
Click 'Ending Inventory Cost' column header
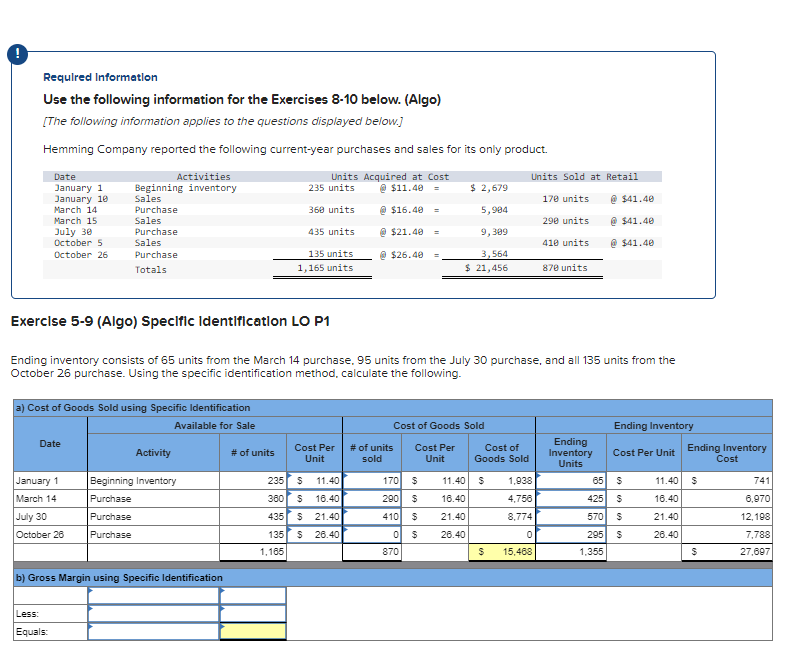click(x=727, y=453)
